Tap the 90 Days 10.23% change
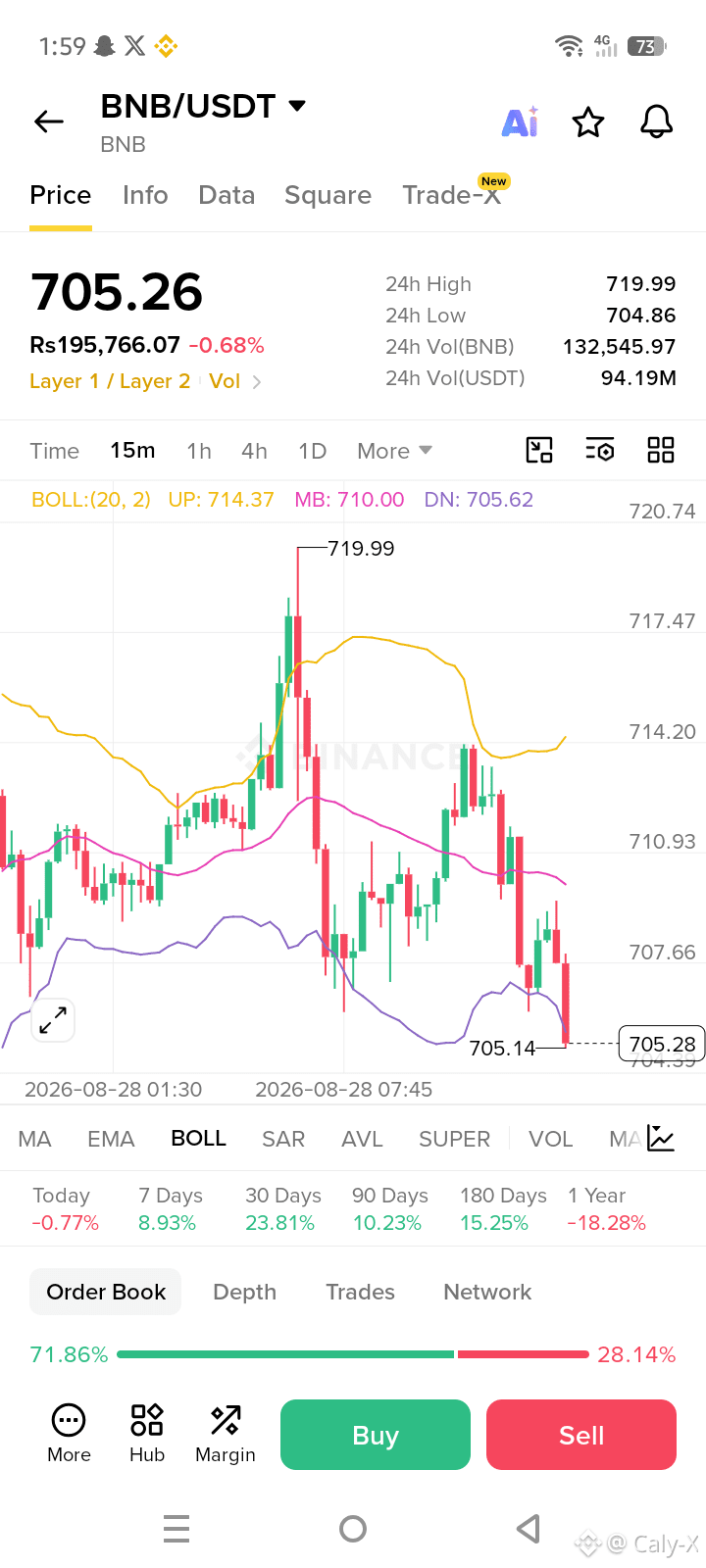The image size is (706, 1568). tap(389, 1209)
